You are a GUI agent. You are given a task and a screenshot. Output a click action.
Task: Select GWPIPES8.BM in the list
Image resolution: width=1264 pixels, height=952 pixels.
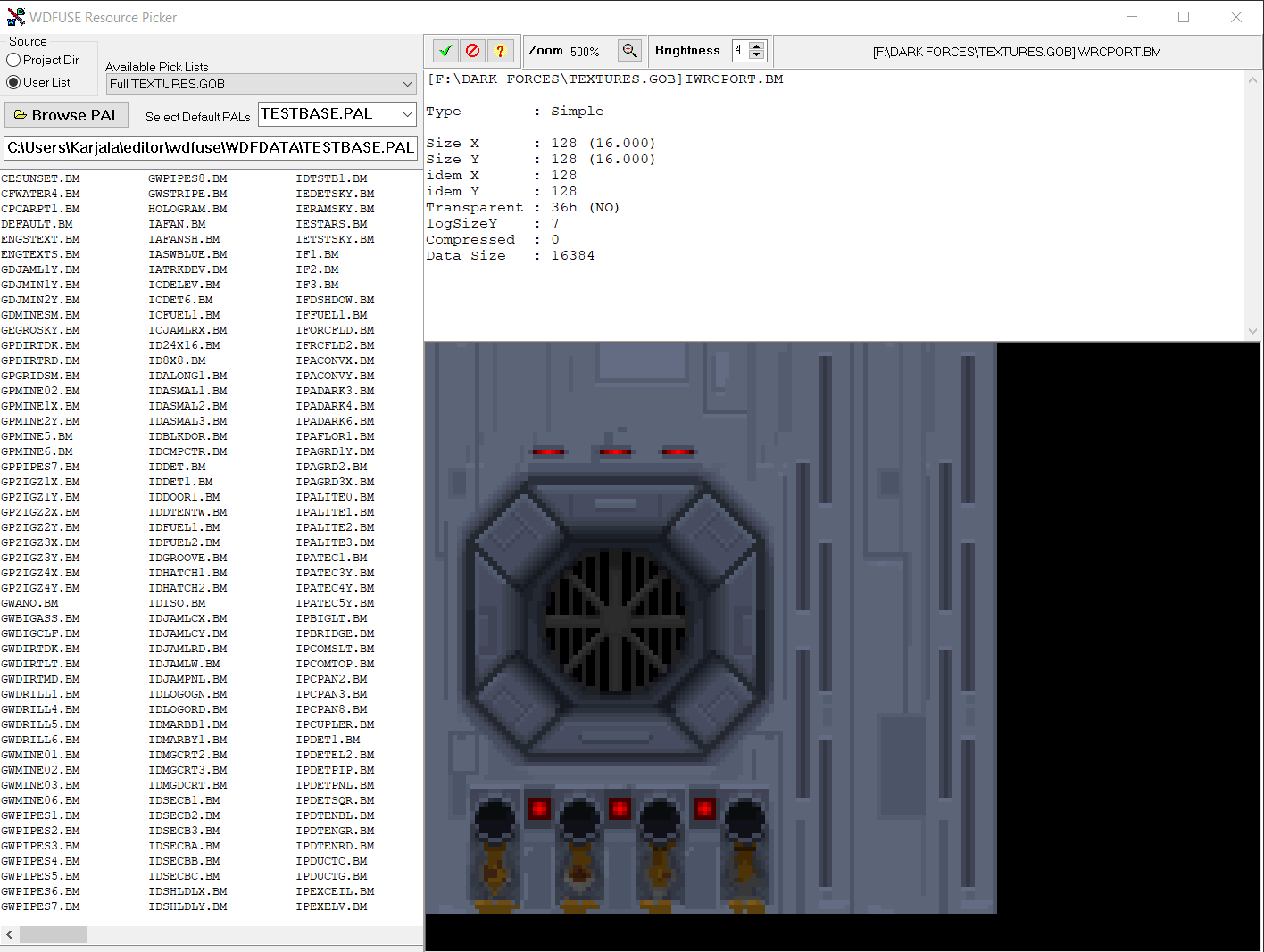(x=187, y=178)
